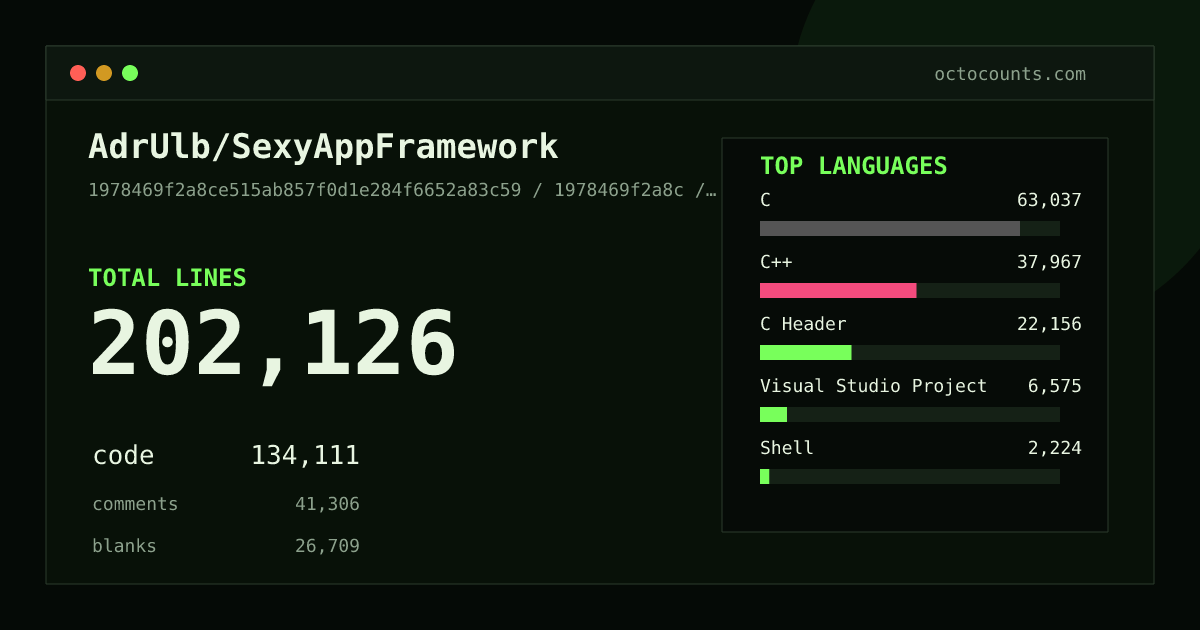Open the octocounts.com link
This screenshot has width=1200, height=630.
point(1010,74)
